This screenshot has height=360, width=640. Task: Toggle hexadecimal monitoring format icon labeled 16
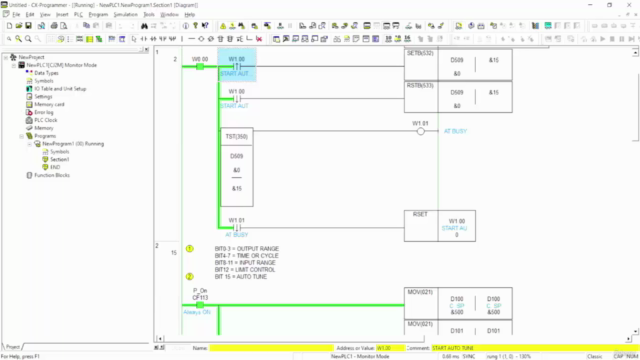pos(407,39)
